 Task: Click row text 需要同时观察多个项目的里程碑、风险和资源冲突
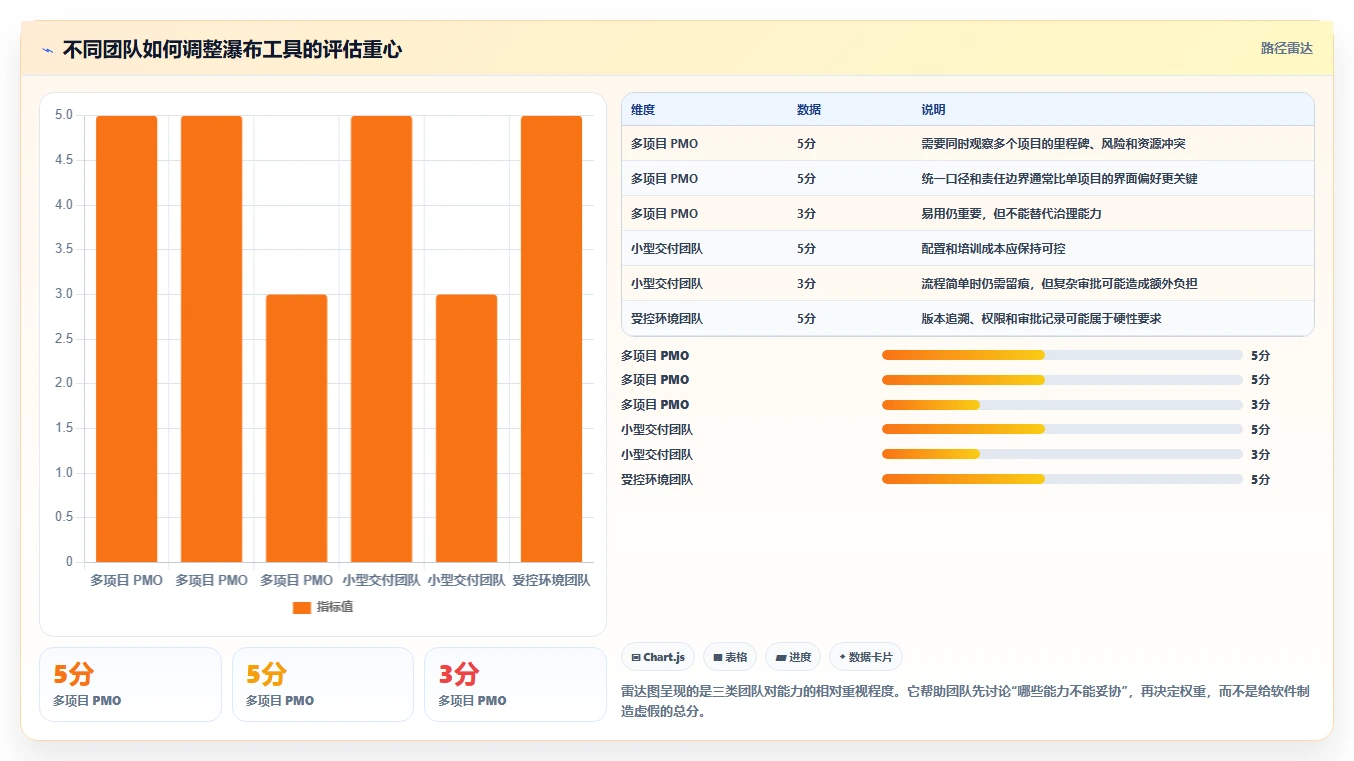pos(1053,144)
